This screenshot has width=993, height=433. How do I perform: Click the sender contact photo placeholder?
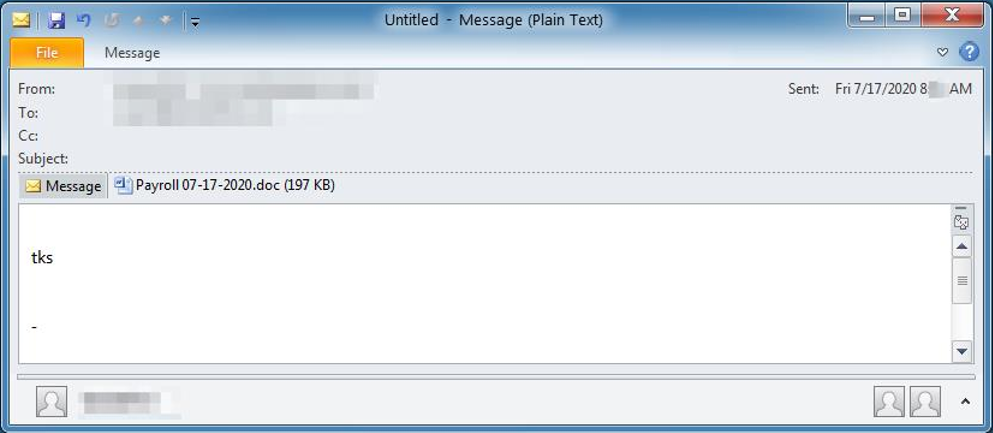(x=51, y=401)
